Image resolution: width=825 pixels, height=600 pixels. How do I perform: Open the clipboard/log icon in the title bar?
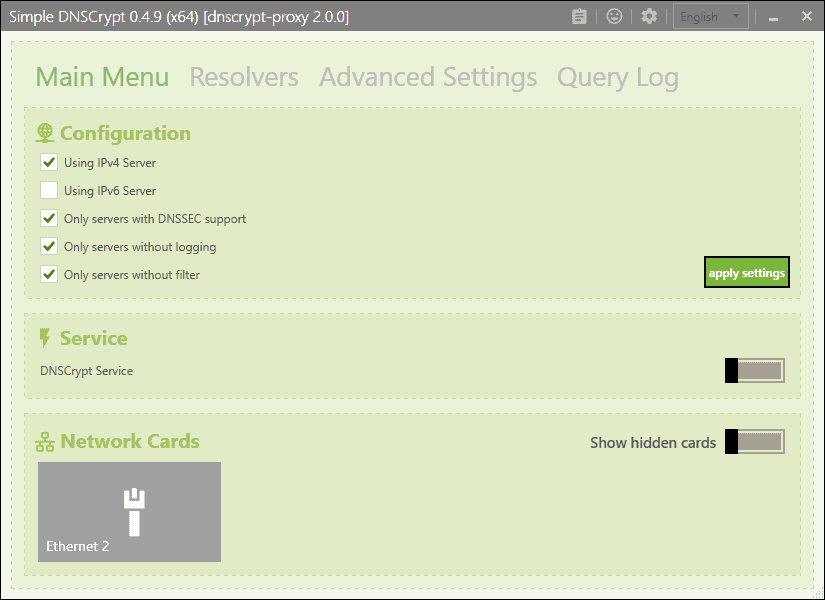pos(579,15)
